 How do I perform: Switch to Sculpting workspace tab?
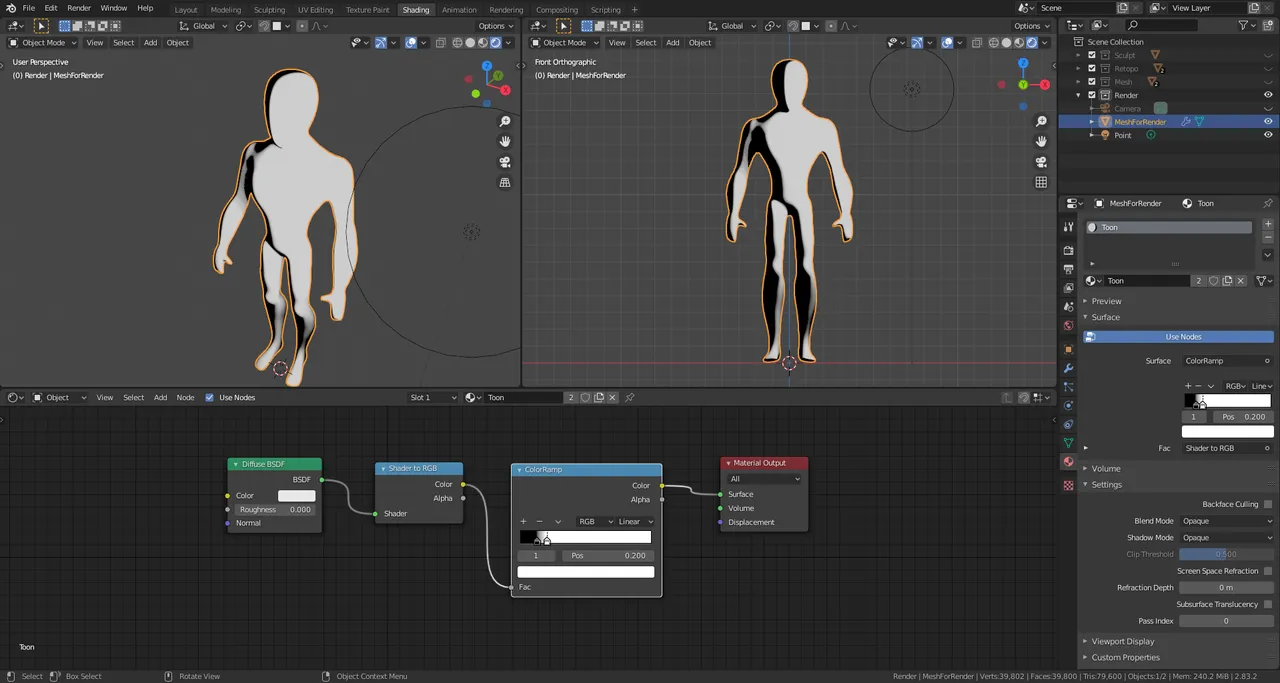point(269,10)
